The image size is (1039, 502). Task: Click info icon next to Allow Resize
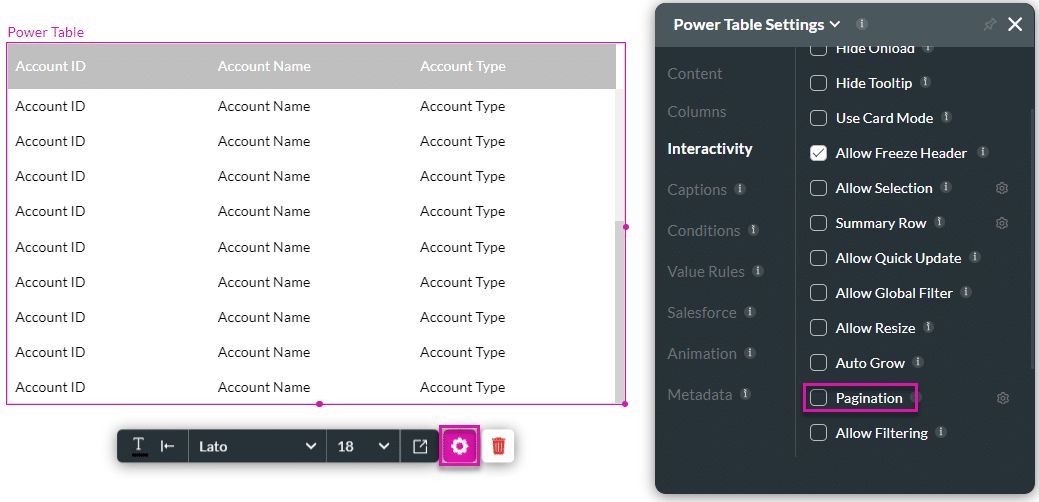coord(928,326)
